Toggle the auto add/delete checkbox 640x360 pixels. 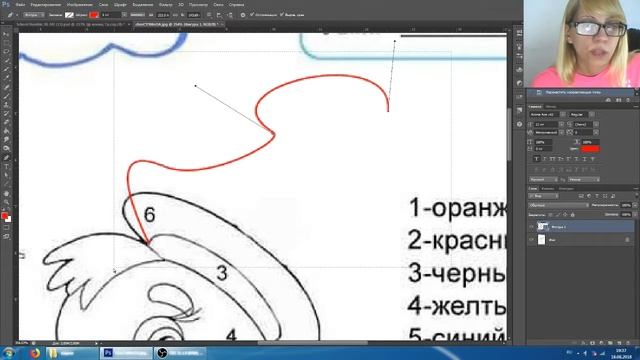252,15
